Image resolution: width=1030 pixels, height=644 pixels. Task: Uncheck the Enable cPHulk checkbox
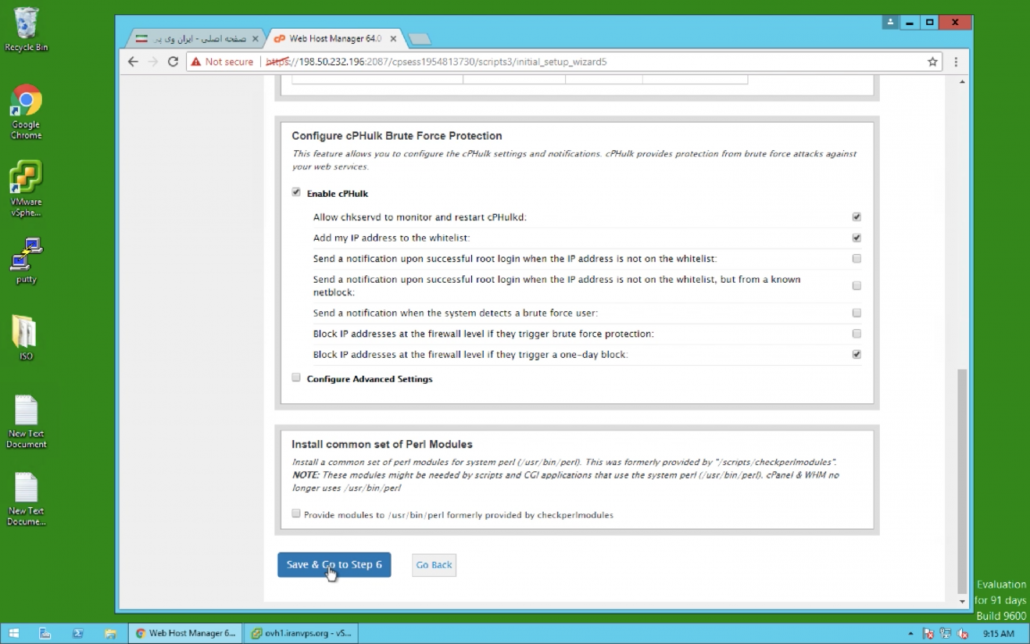296,193
